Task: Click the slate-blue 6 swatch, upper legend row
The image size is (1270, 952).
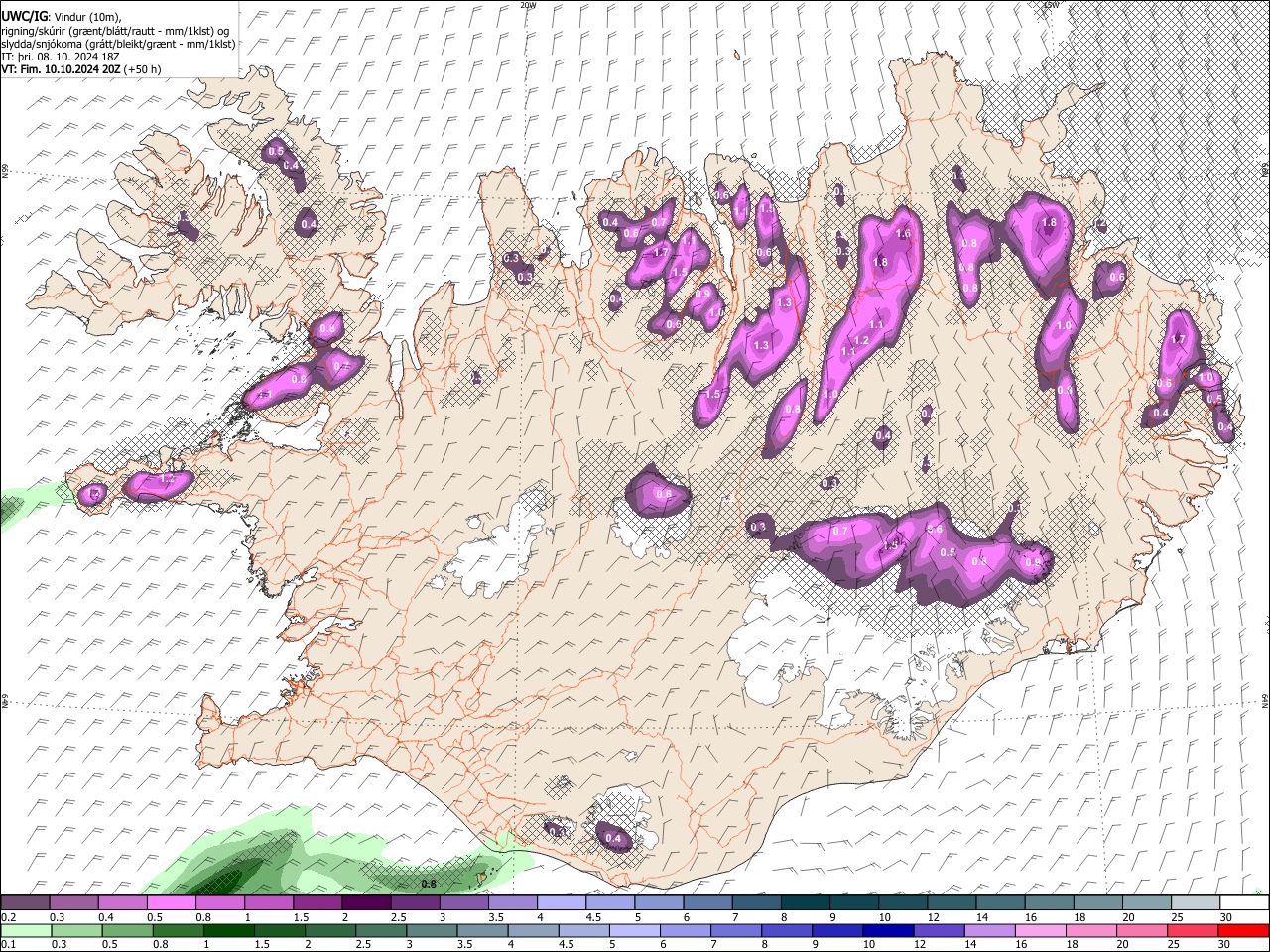Action: (706, 903)
